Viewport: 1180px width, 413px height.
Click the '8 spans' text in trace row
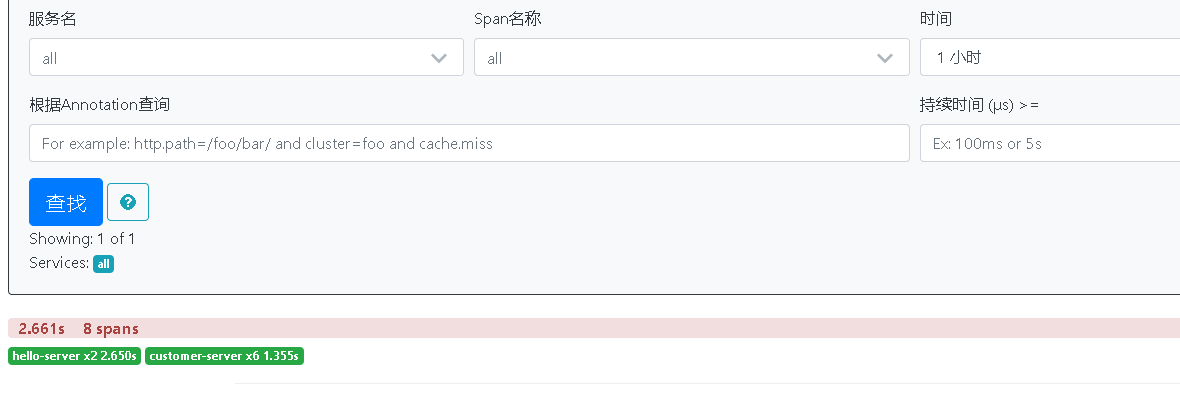[111, 328]
